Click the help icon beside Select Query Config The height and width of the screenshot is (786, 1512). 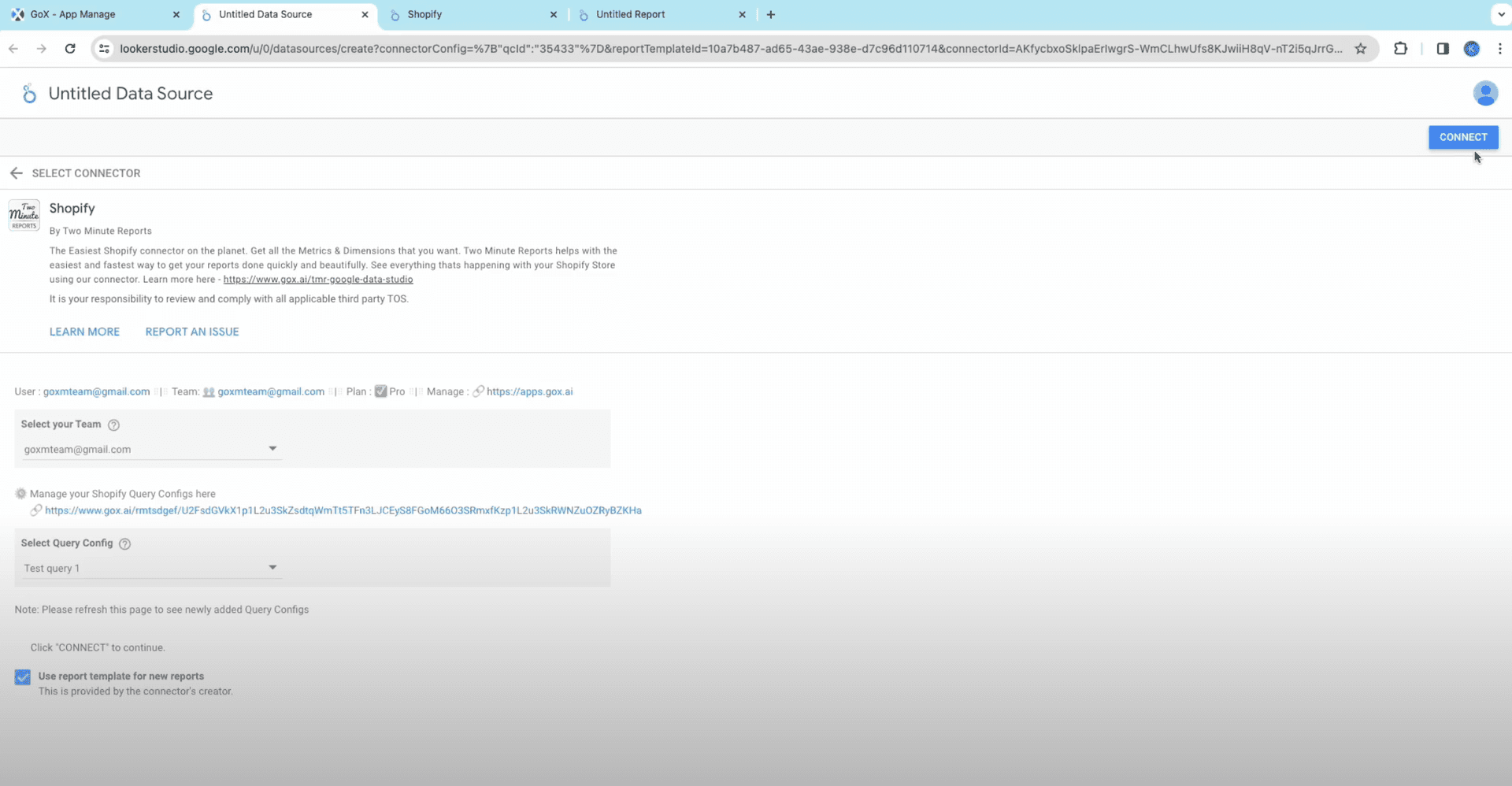pos(124,544)
